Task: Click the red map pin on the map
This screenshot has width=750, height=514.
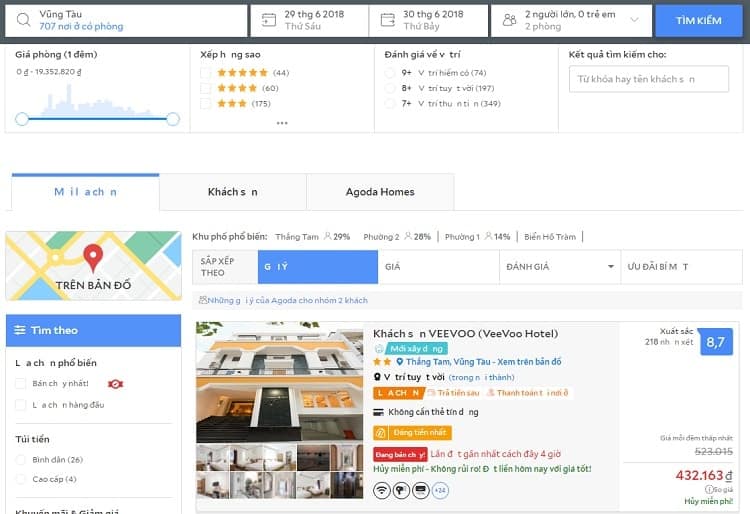Action: tap(93, 257)
